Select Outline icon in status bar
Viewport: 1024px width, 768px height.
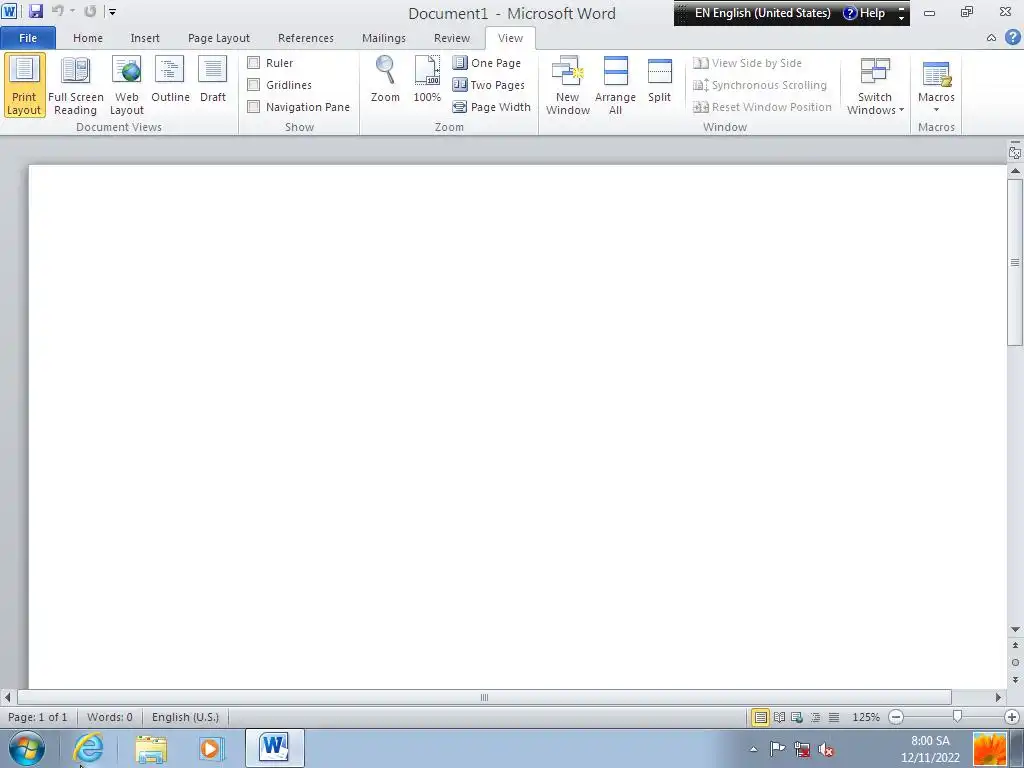coord(815,717)
